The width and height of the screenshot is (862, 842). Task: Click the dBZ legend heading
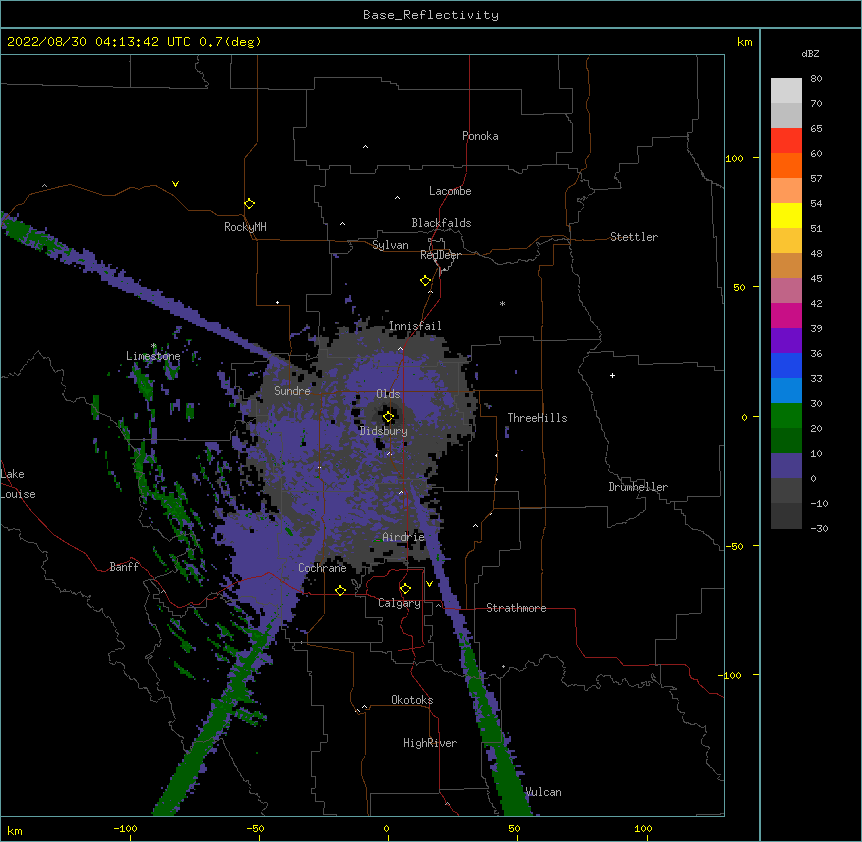(x=810, y=53)
